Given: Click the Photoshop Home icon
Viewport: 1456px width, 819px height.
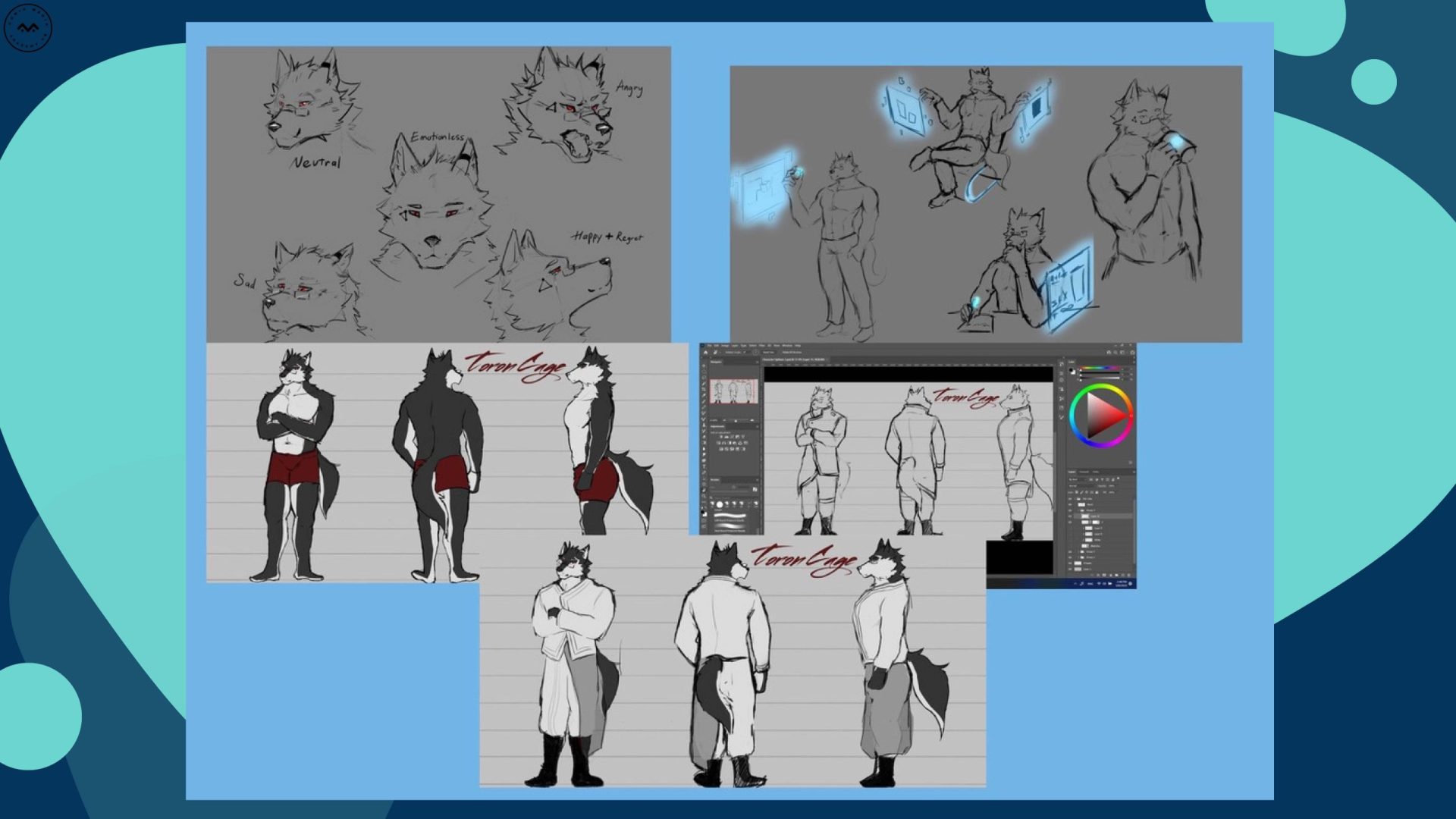Looking at the screenshot, I should click(705, 353).
